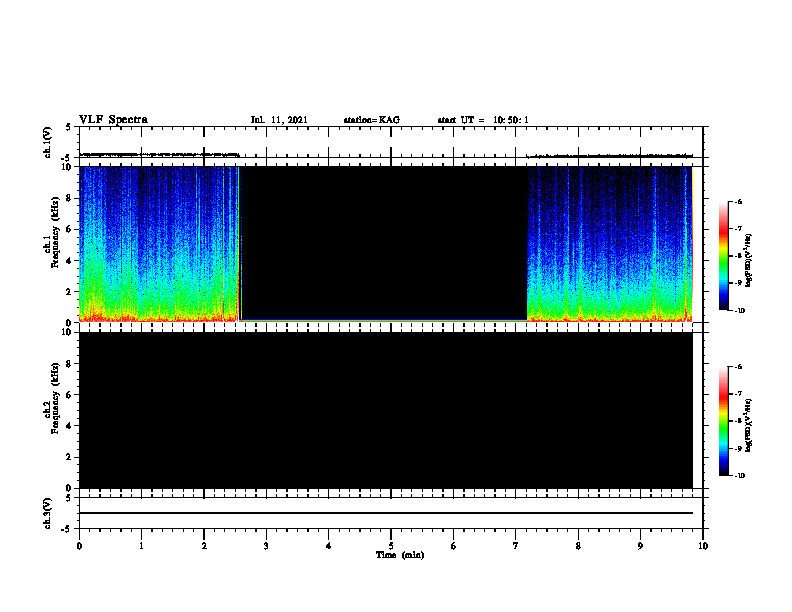Click the "-7" label on the ch.1 color scale
This screenshot has height=612, width=792.
[738, 229]
